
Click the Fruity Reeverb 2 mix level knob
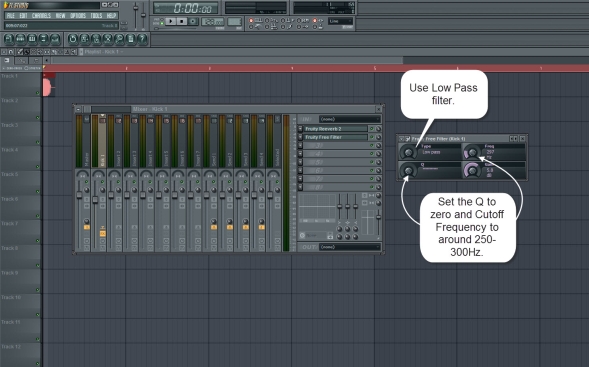coord(378,128)
